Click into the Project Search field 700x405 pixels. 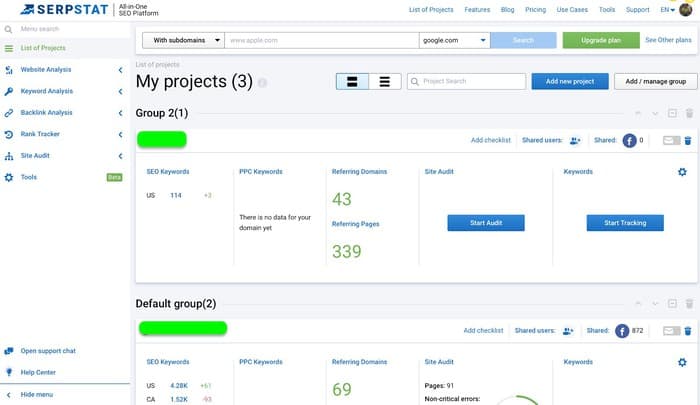(x=467, y=82)
